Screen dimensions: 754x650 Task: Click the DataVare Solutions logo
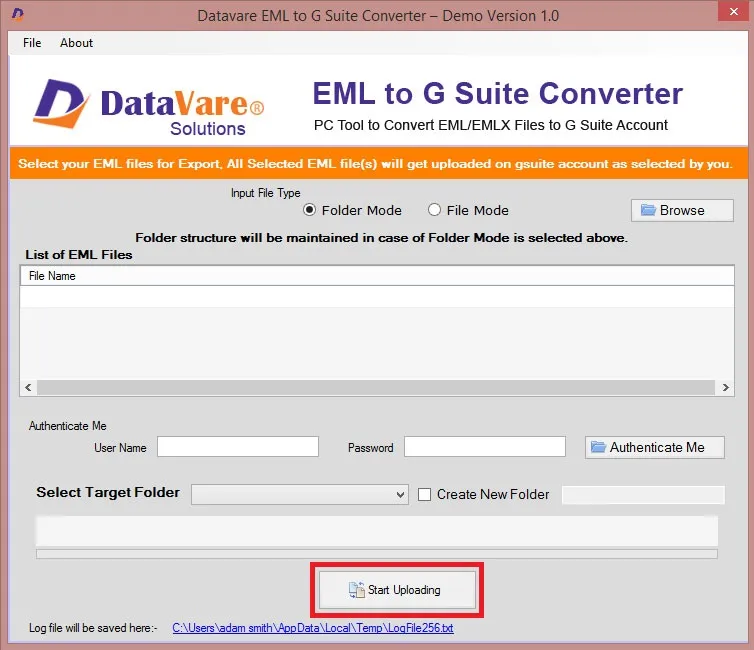click(148, 107)
